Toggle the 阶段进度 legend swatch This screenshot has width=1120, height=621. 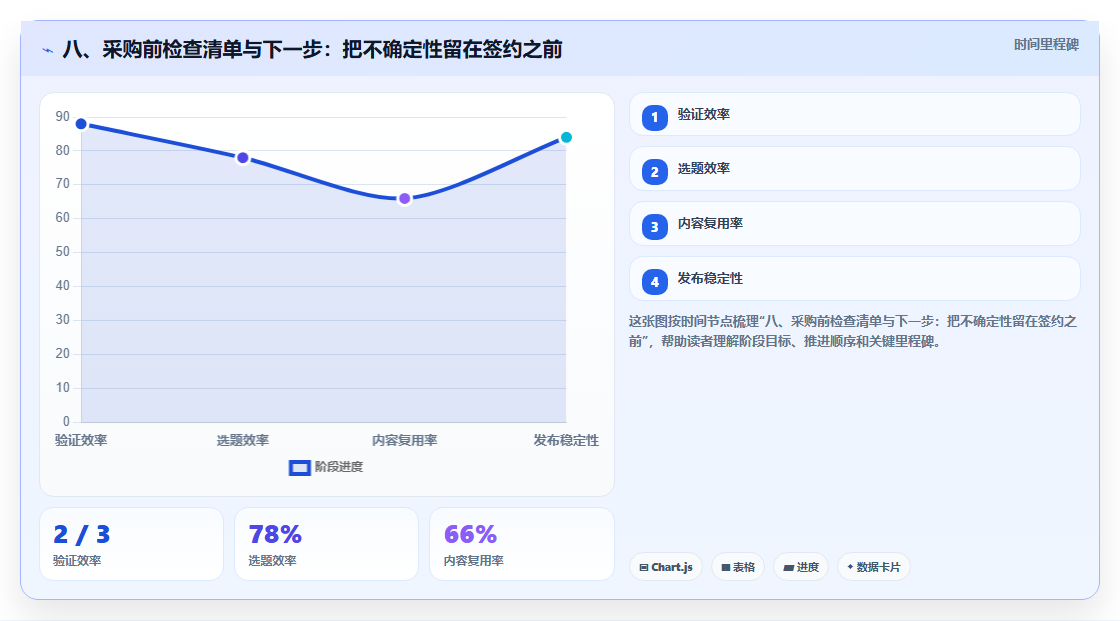[x=299, y=467]
